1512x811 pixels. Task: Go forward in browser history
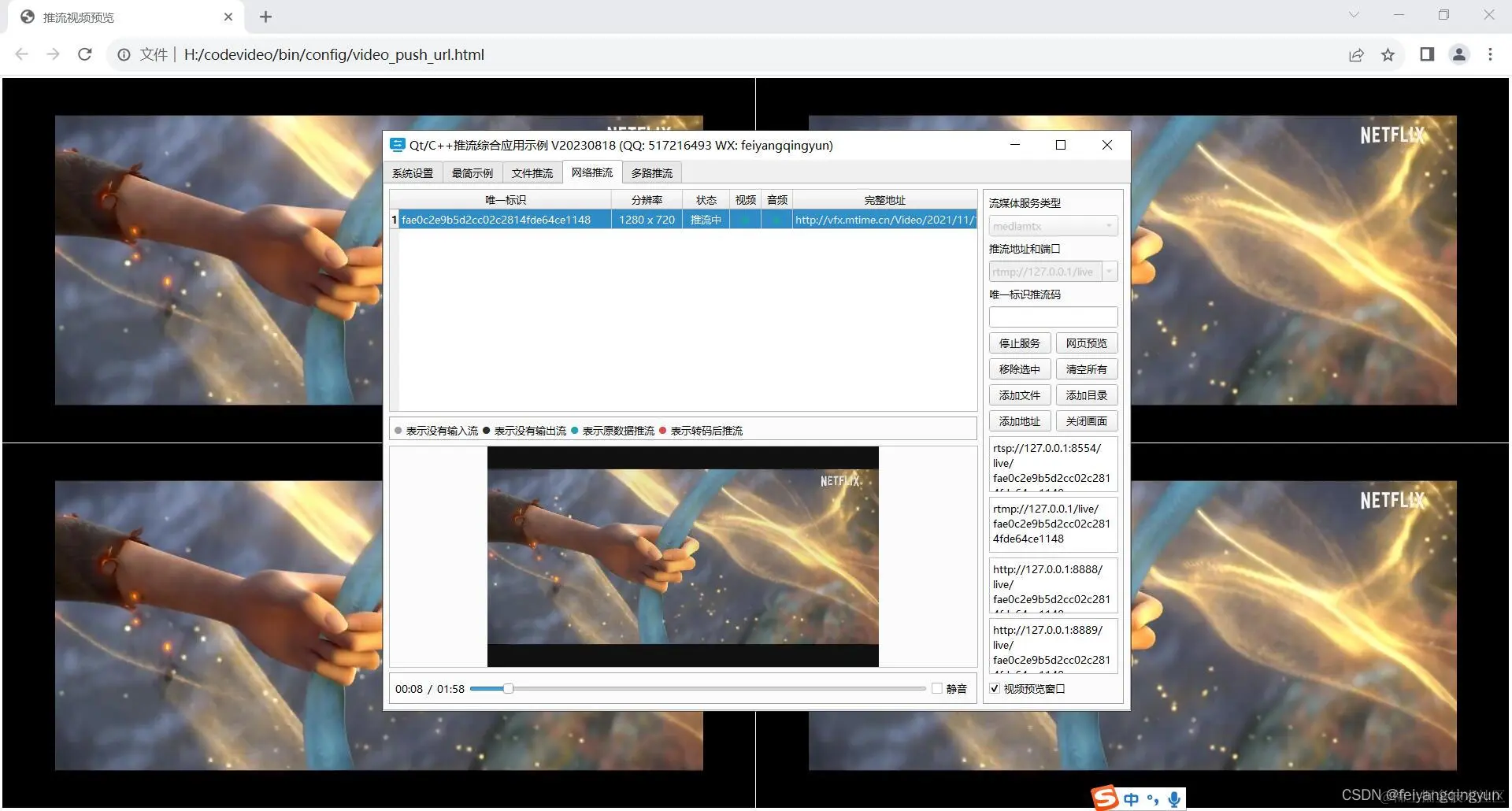(53, 54)
